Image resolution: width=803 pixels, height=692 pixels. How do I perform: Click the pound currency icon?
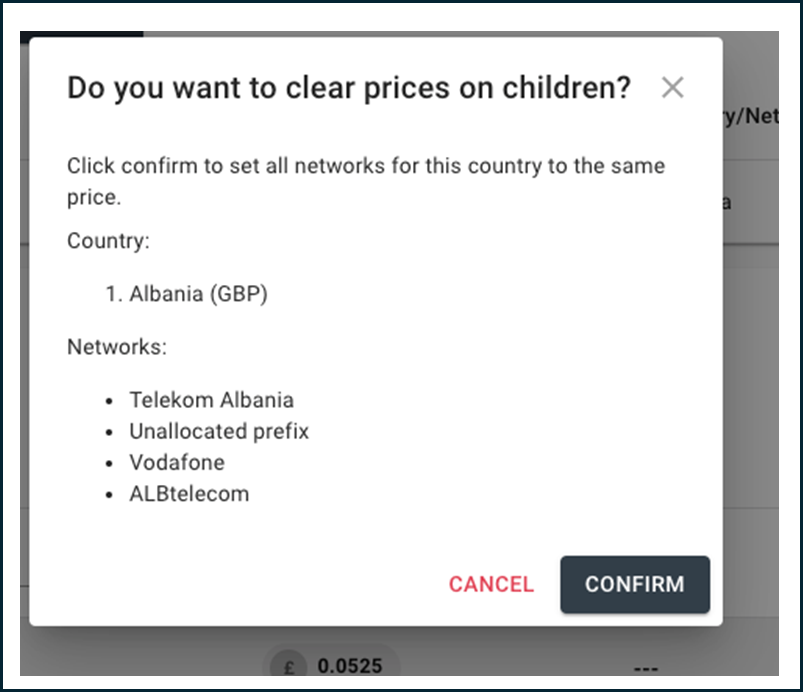288,667
